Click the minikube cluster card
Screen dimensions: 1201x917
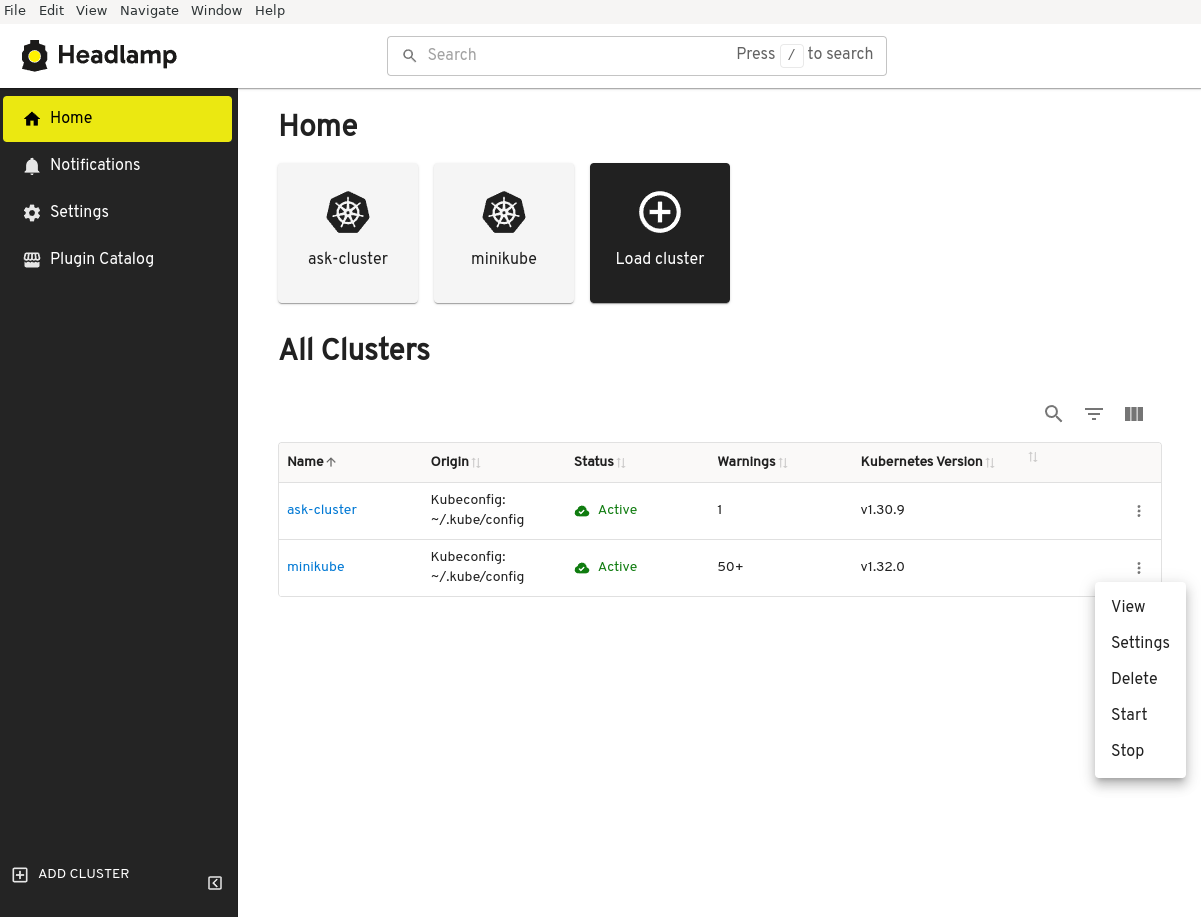[x=504, y=233]
